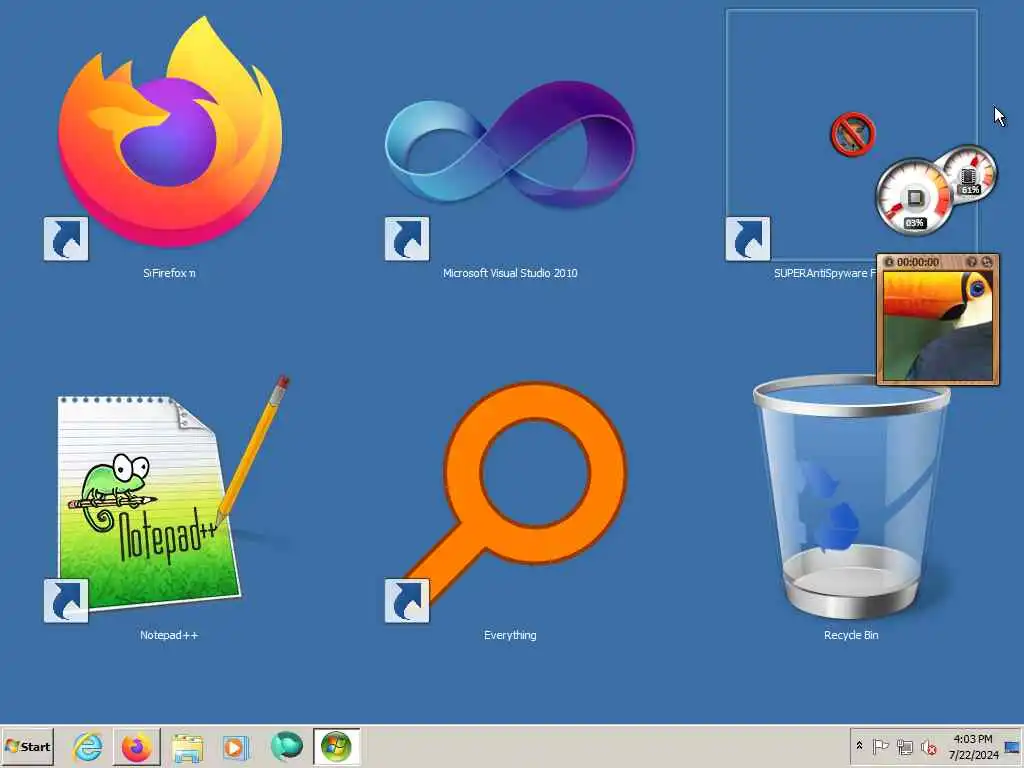Image resolution: width=1024 pixels, height=768 pixels.
Task: Click the 'Microsoft Visual Studio 2010' label
Action: pos(510,273)
